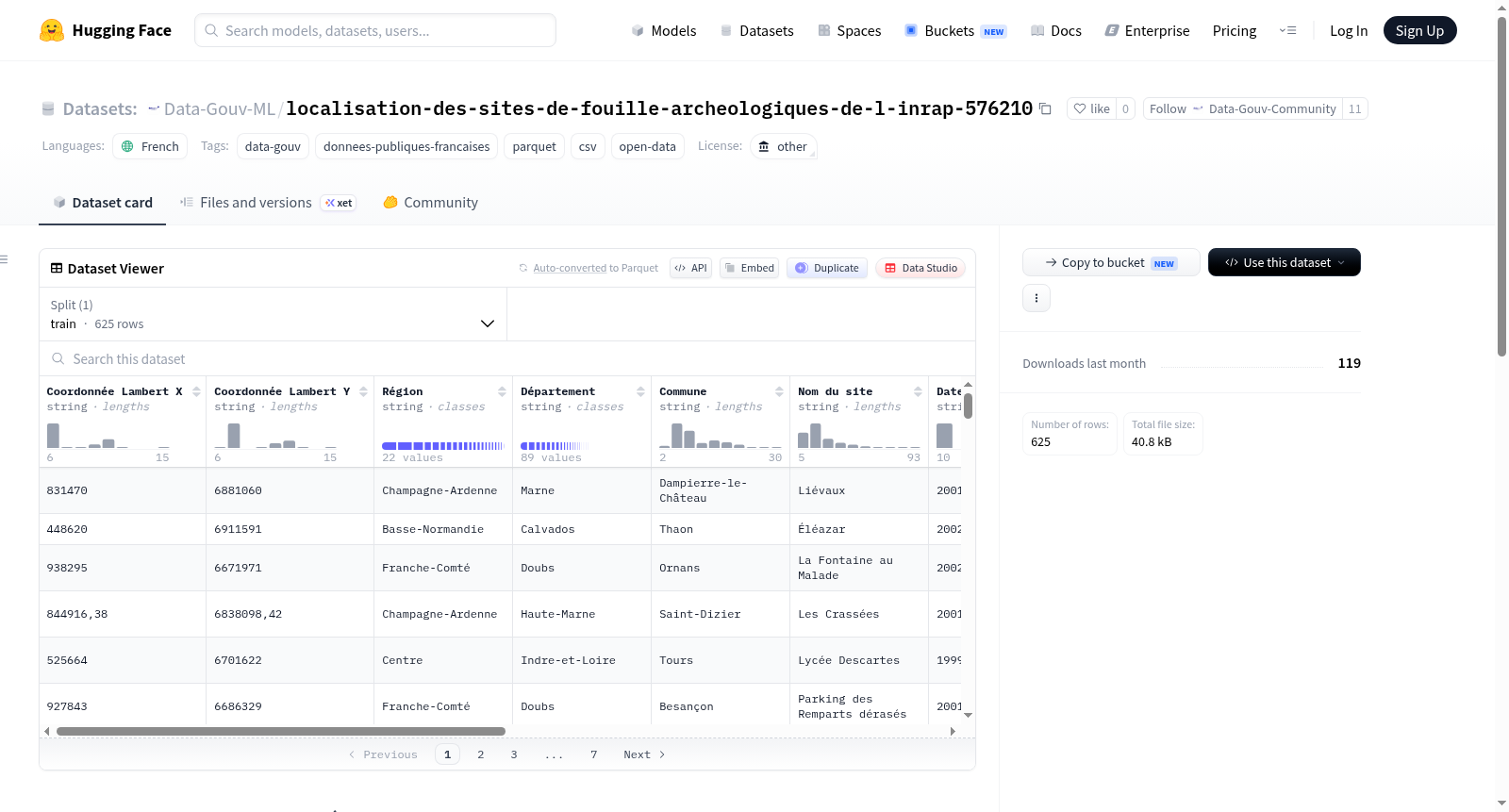The height and width of the screenshot is (812, 1509).
Task: Click Copy to bucket button
Action: [1111, 262]
